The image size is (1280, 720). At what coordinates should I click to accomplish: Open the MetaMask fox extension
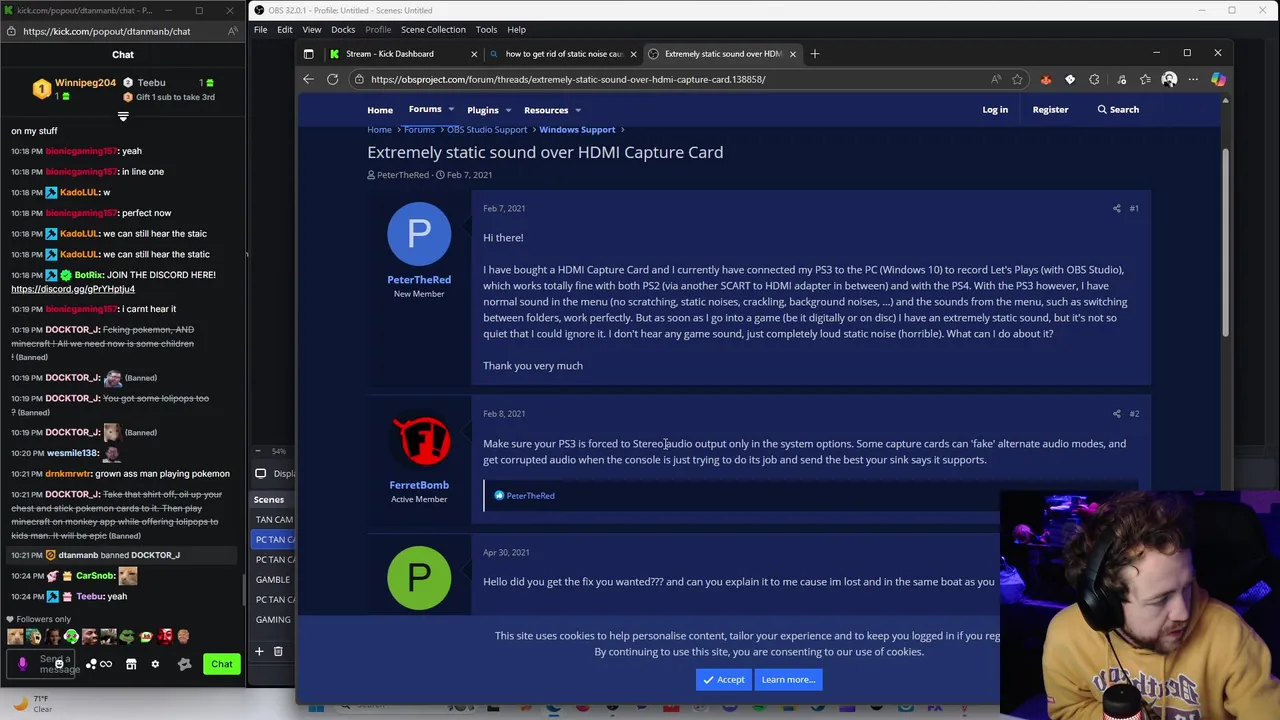1046,79
